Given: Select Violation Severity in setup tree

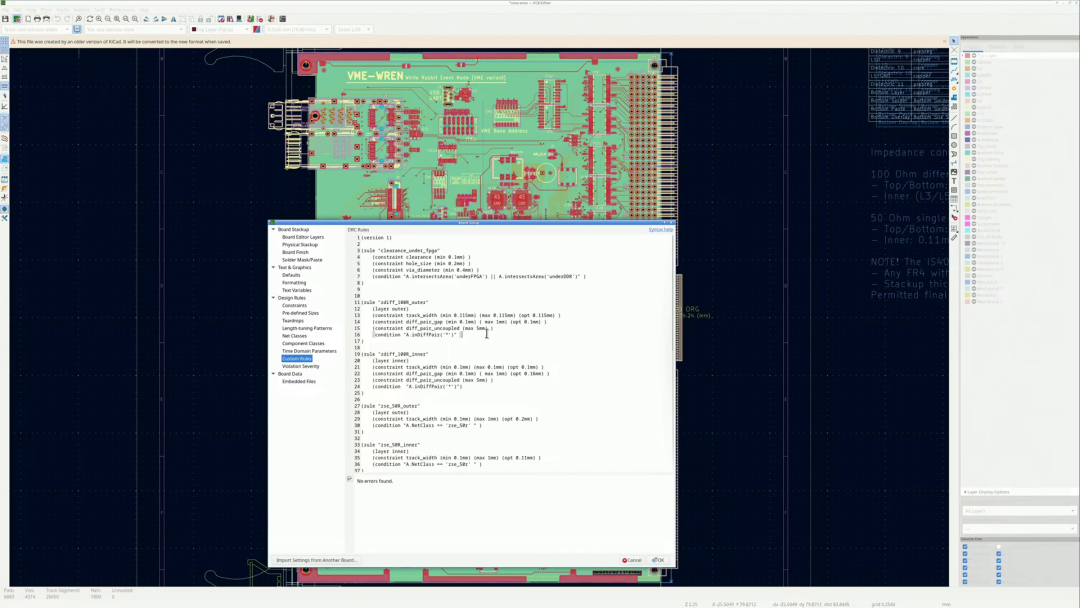Looking at the screenshot, I should pos(300,366).
